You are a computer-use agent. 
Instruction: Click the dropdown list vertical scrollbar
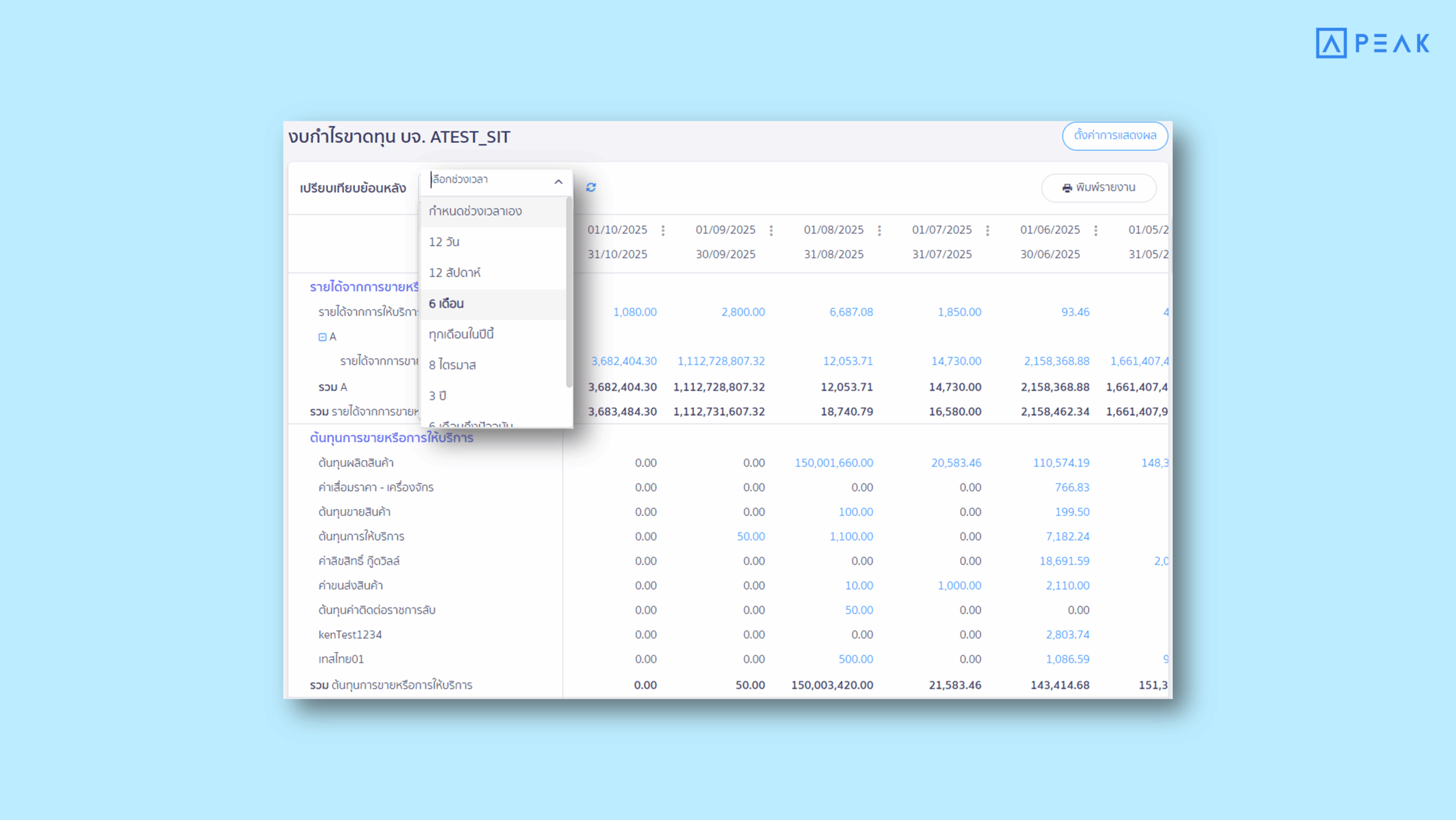tap(569, 293)
